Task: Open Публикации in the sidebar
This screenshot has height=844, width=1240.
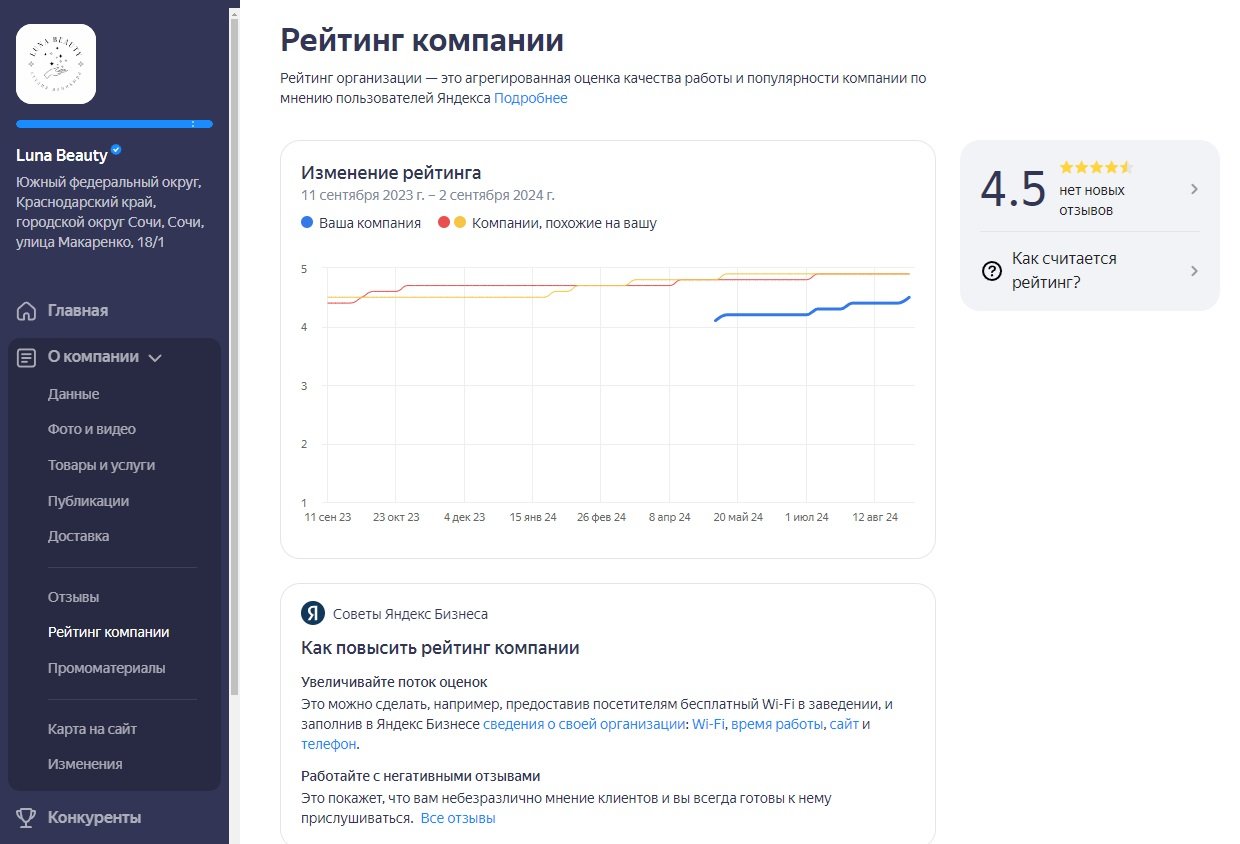Action: (x=88, y=501)
